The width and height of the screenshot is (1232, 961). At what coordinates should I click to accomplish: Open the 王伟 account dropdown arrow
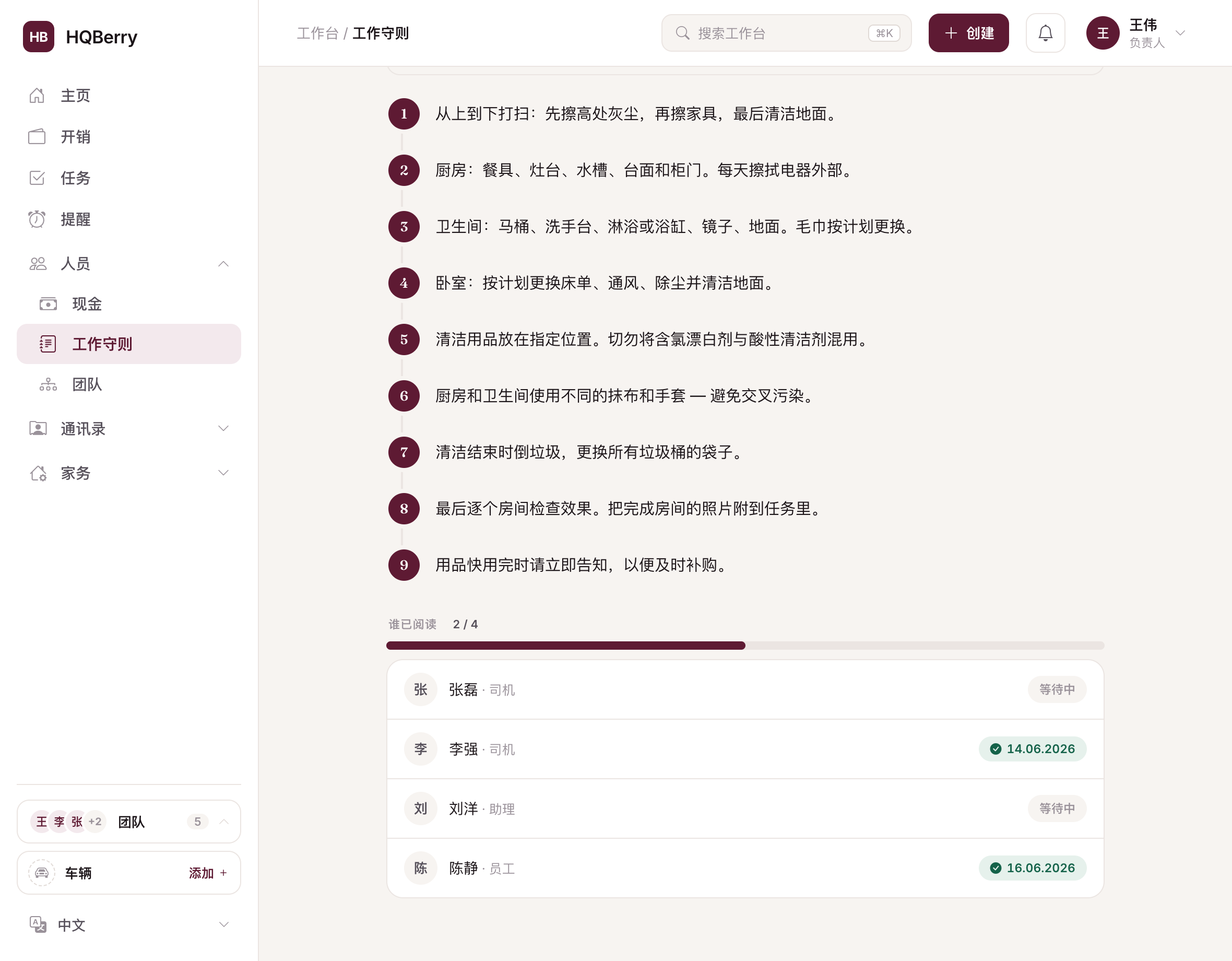click(x=1180, y=33)
